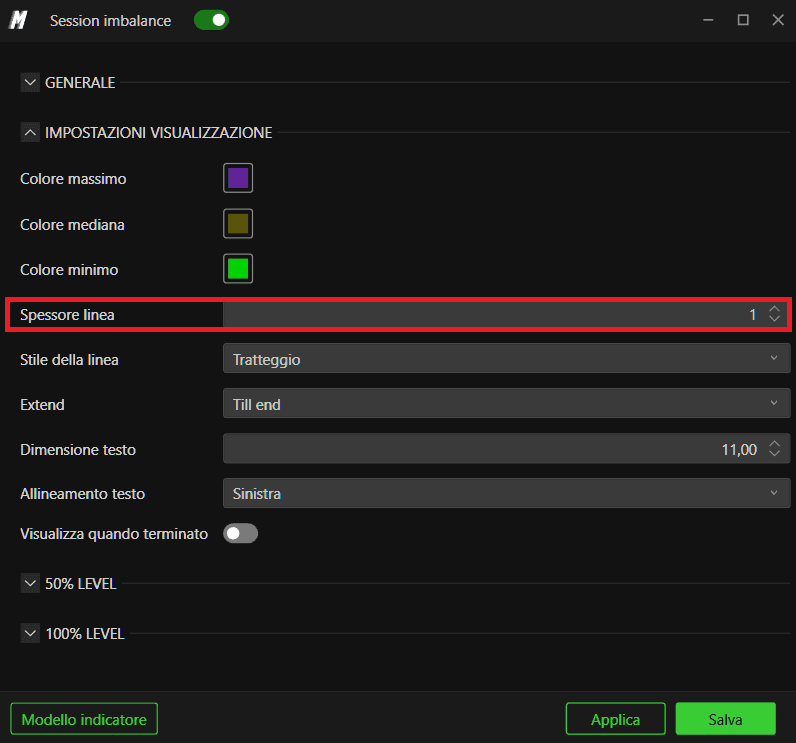This screenshot has width=796, height=743.
Task: Expand the 100% LEVEL section
Action: (30, 633)
